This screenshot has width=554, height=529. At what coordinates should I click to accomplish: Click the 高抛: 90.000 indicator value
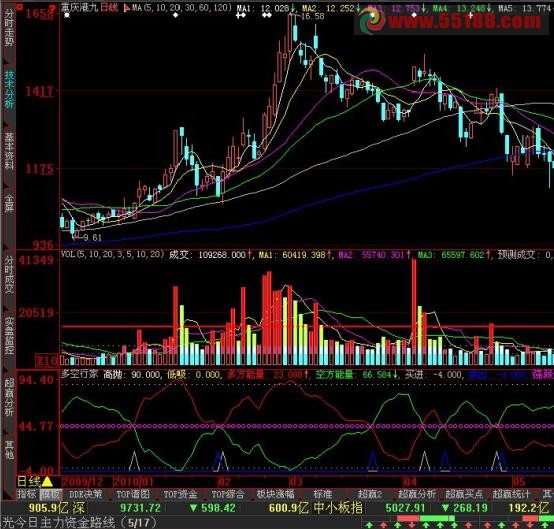pos(131,374)
